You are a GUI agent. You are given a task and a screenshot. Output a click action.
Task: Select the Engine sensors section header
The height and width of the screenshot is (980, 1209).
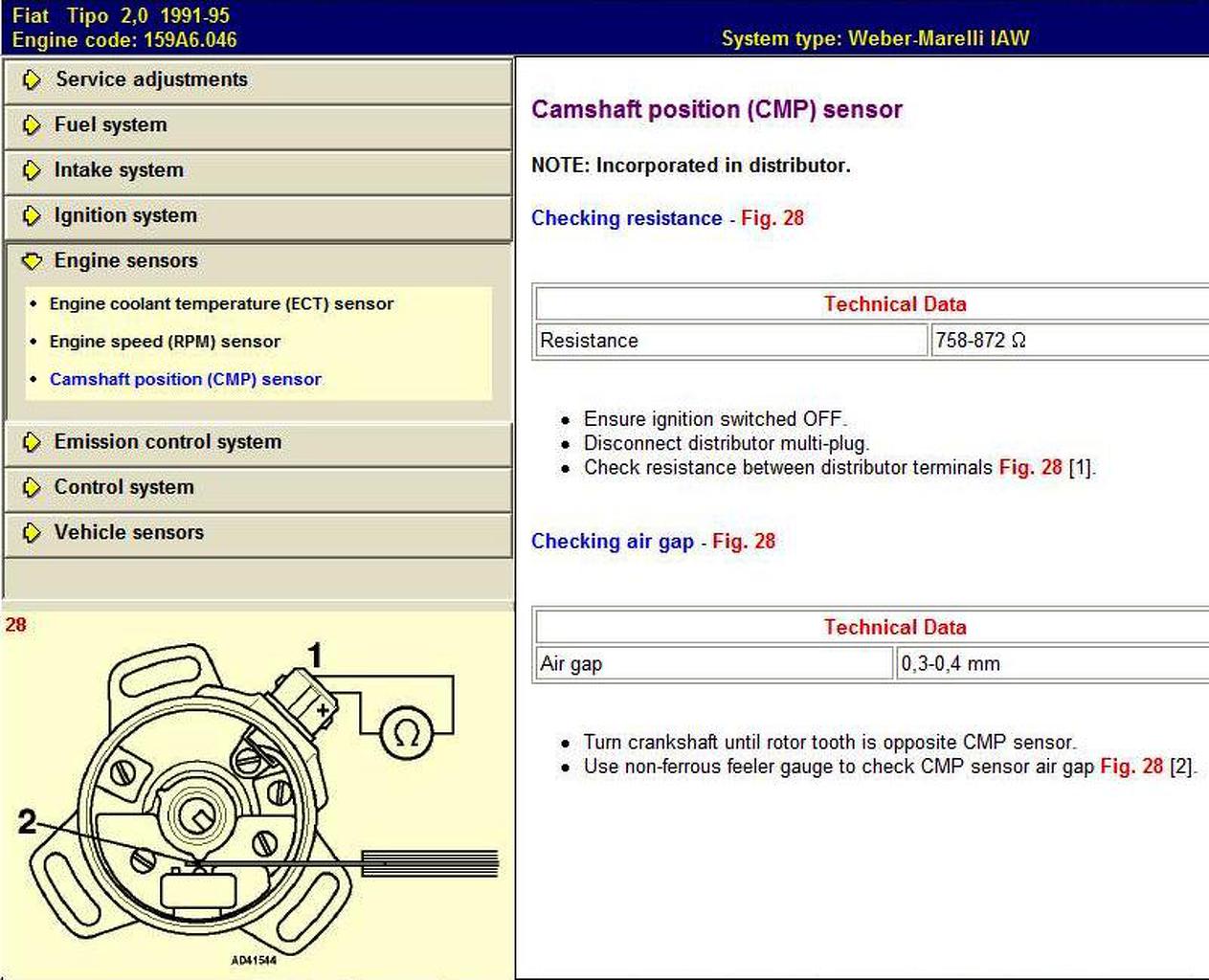(x=257, y=260)
